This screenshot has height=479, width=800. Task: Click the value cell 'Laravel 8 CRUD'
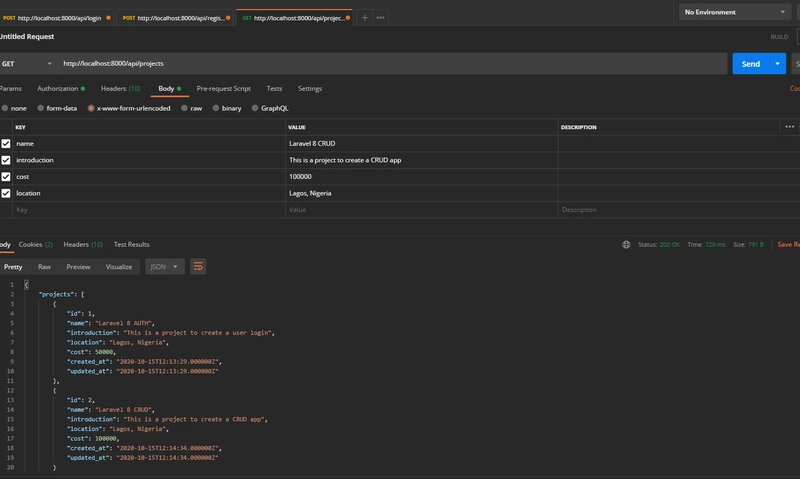[x=421, y=143]
